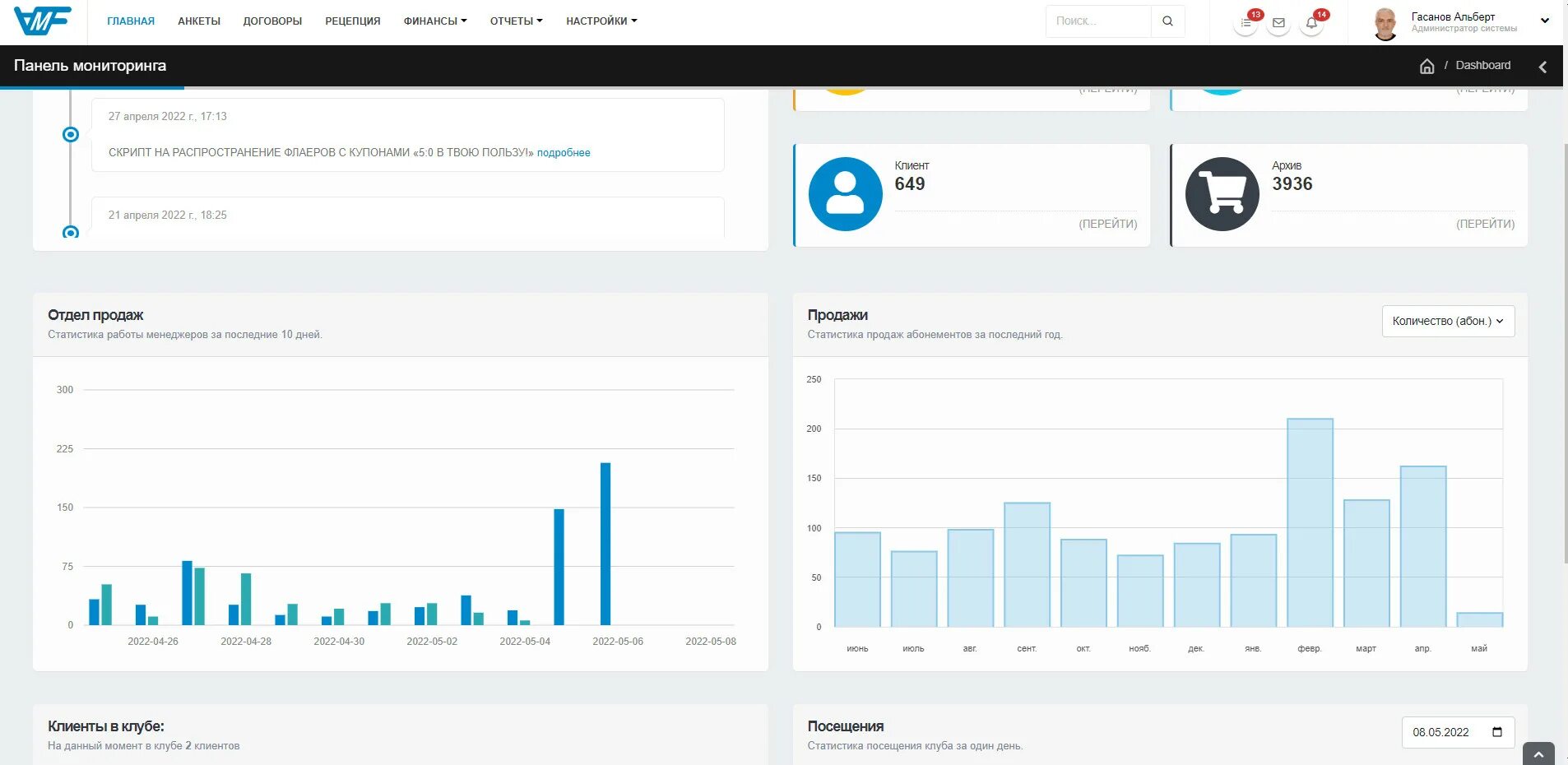Screen dimensions: 1568x765
Task: Click the search magnifier icon
Action: [x=1167, y=21]
